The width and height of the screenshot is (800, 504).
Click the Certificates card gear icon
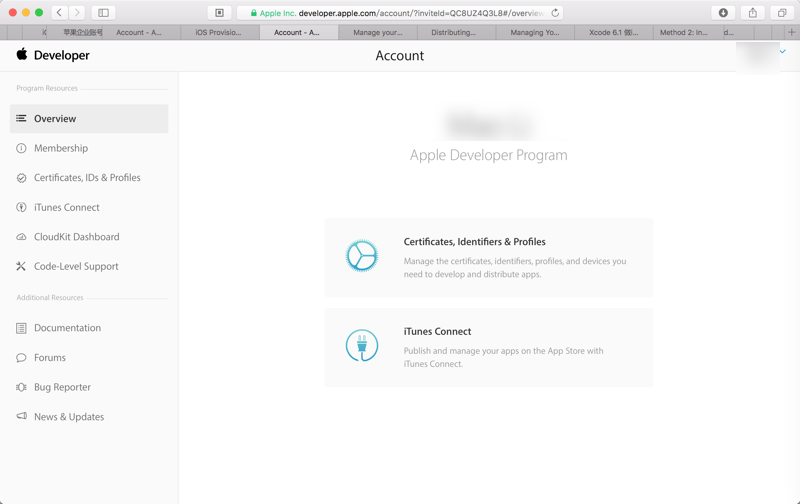pyautogui.click(x=362, y=256)
